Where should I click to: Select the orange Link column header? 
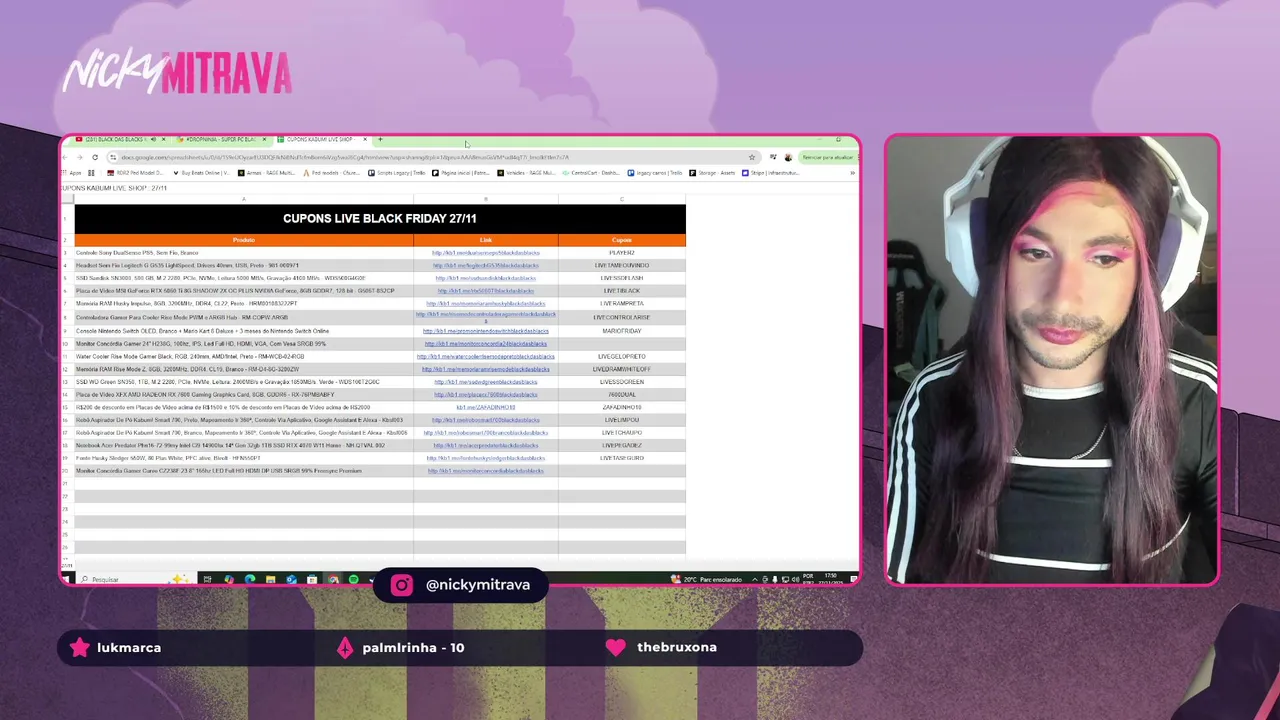click(486, 240)
